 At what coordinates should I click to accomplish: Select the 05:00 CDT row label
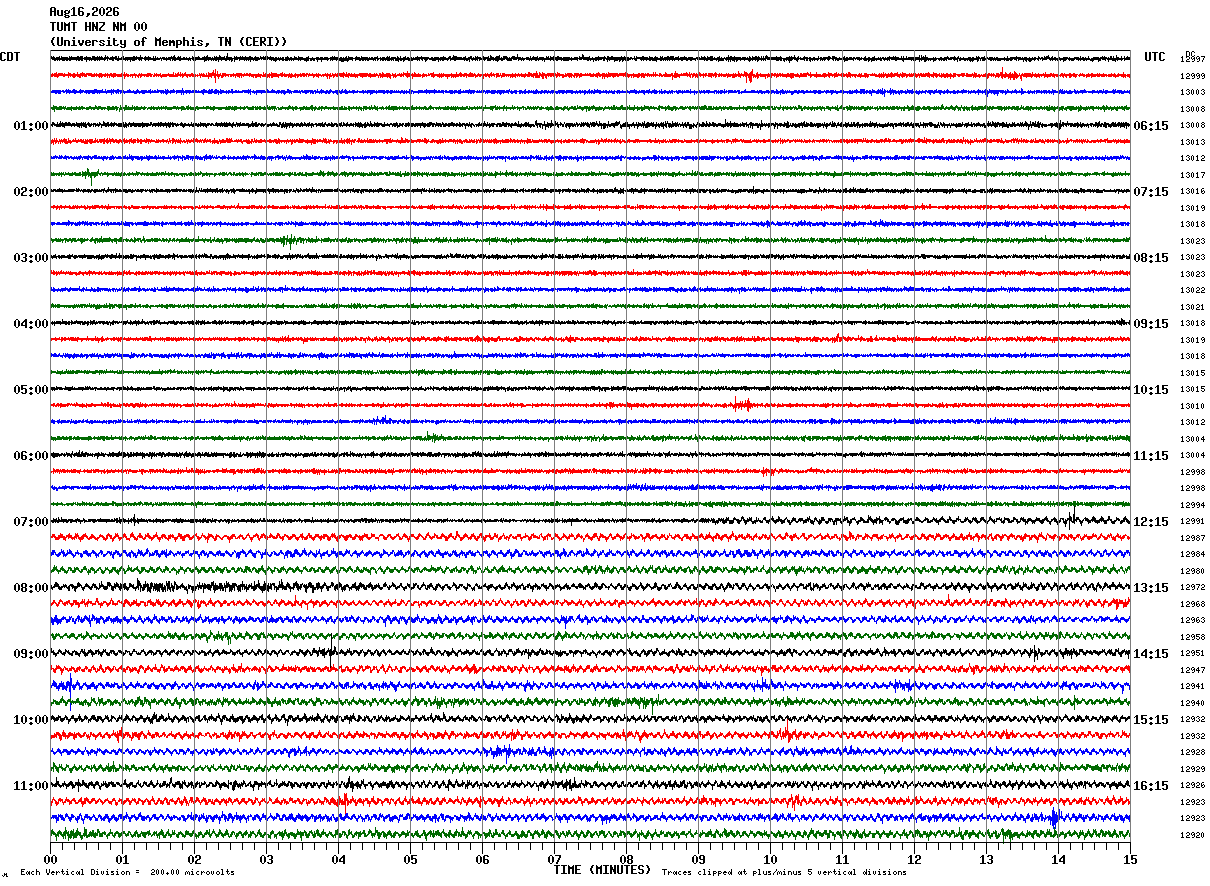[x=31, y=390]
